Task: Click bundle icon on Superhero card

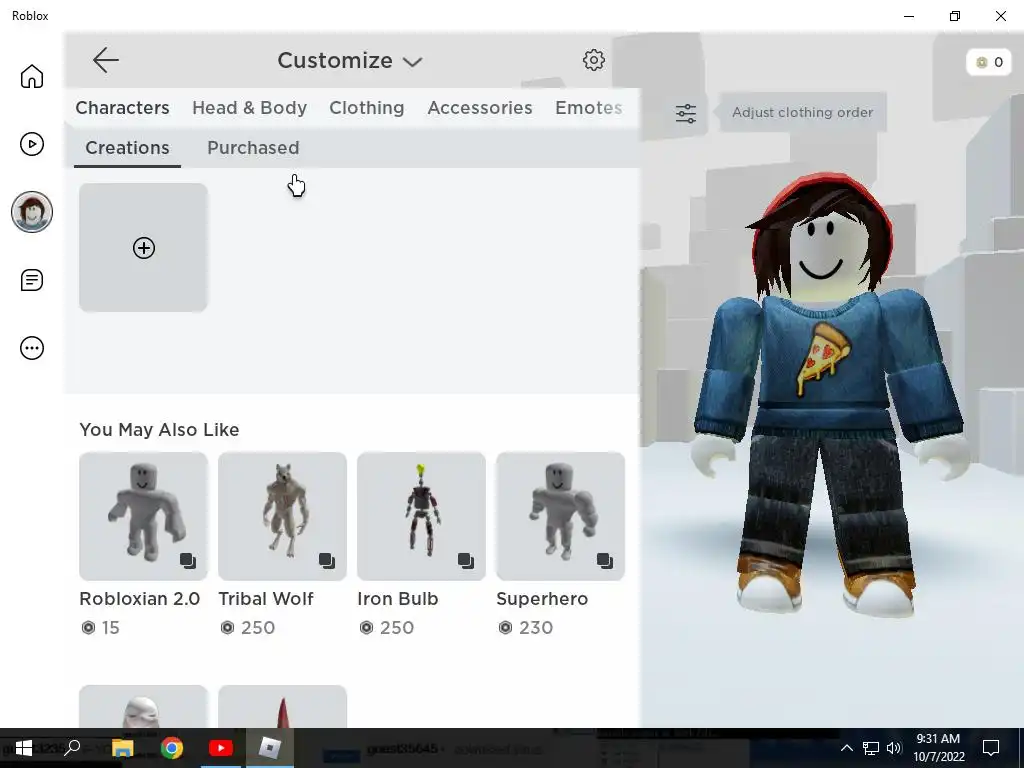Action: [605, 561]
